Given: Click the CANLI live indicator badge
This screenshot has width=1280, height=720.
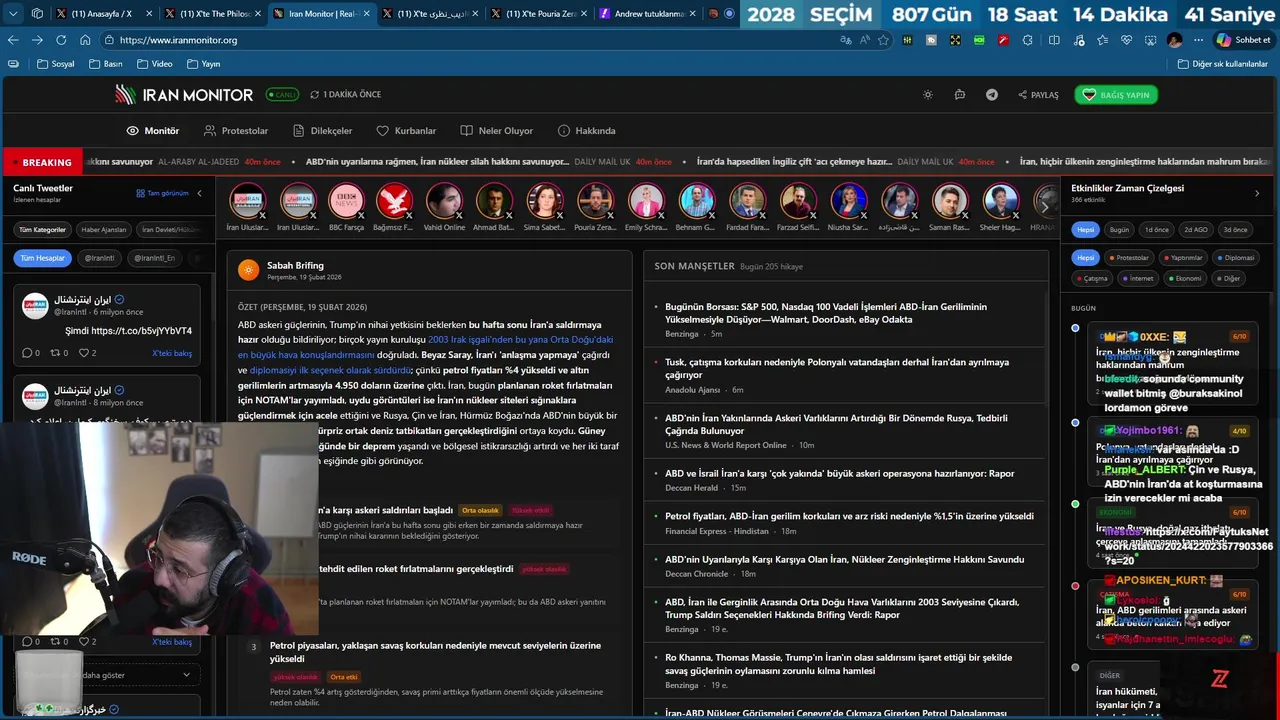Looking at the screenshot, I should coord(282,95).
